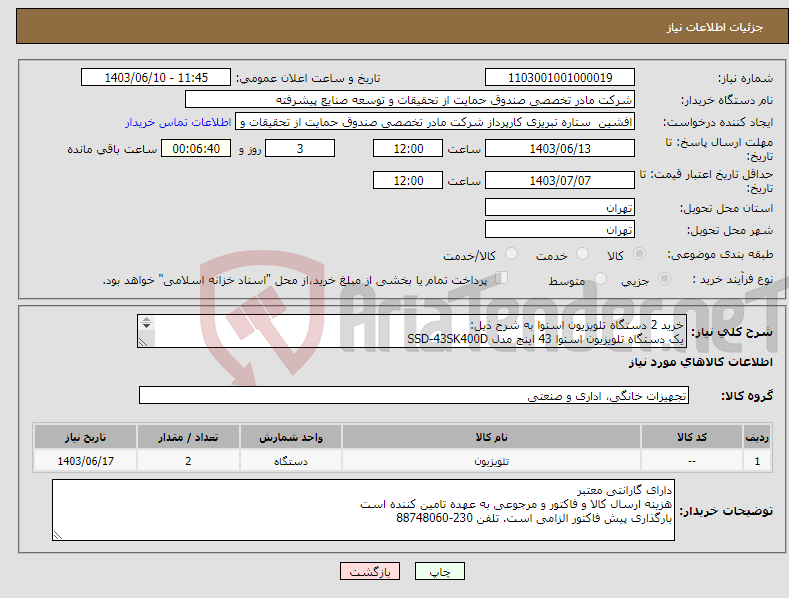789x598 pixels.
Task: Click the response deadline date 1403/06/13
Action: [x=560, y=148]
